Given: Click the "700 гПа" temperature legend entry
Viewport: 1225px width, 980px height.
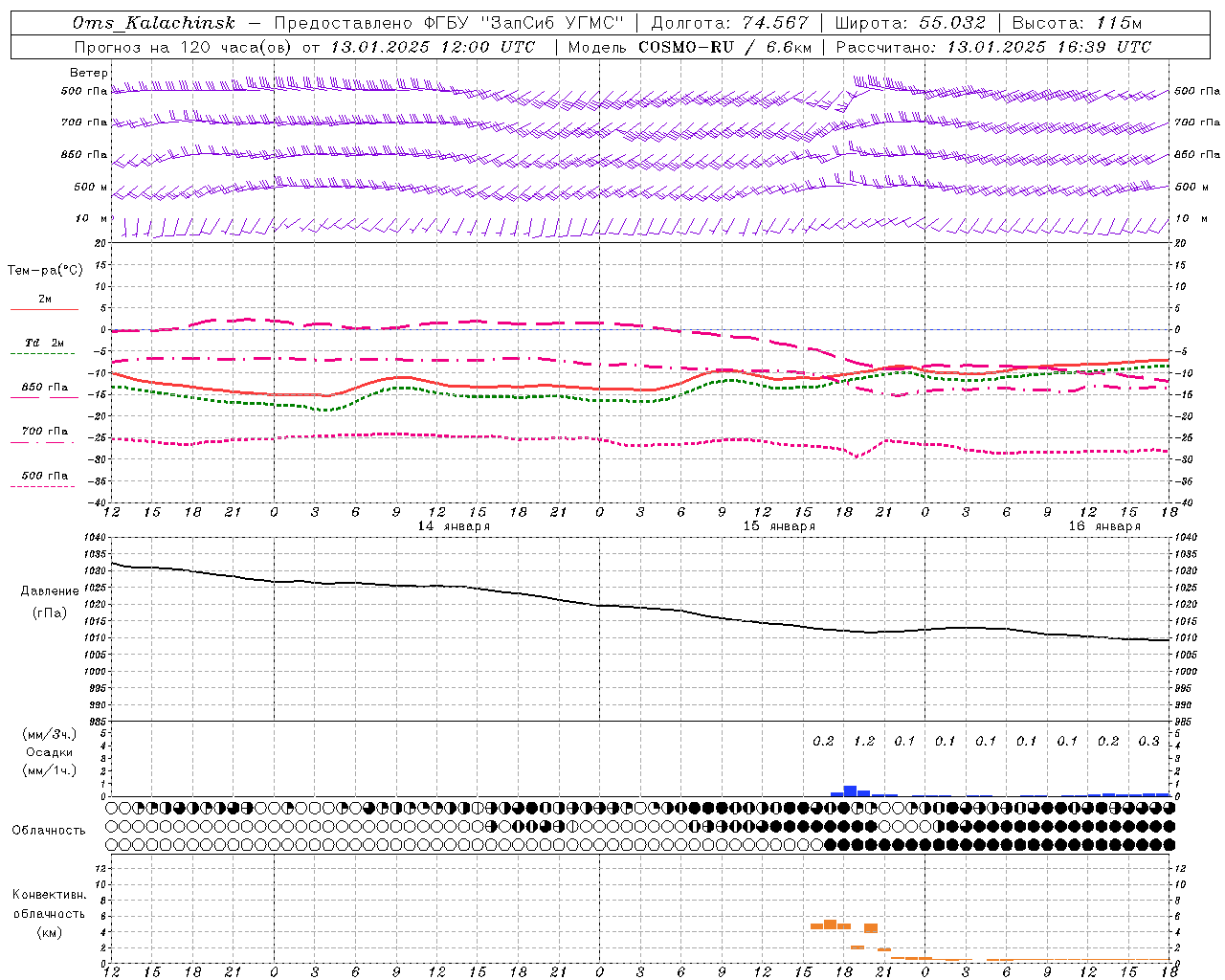Looking at the screenshot, I should coord(45,432).
